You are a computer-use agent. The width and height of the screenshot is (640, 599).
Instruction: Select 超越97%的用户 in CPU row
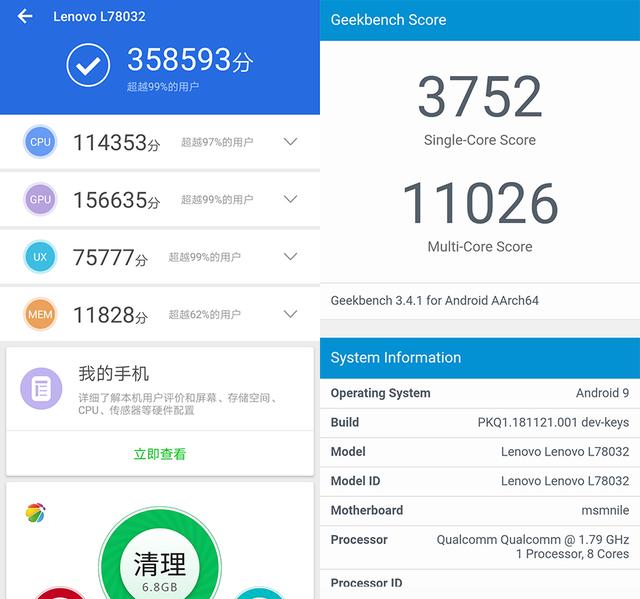pyautogui.click(x=217, y=142)
